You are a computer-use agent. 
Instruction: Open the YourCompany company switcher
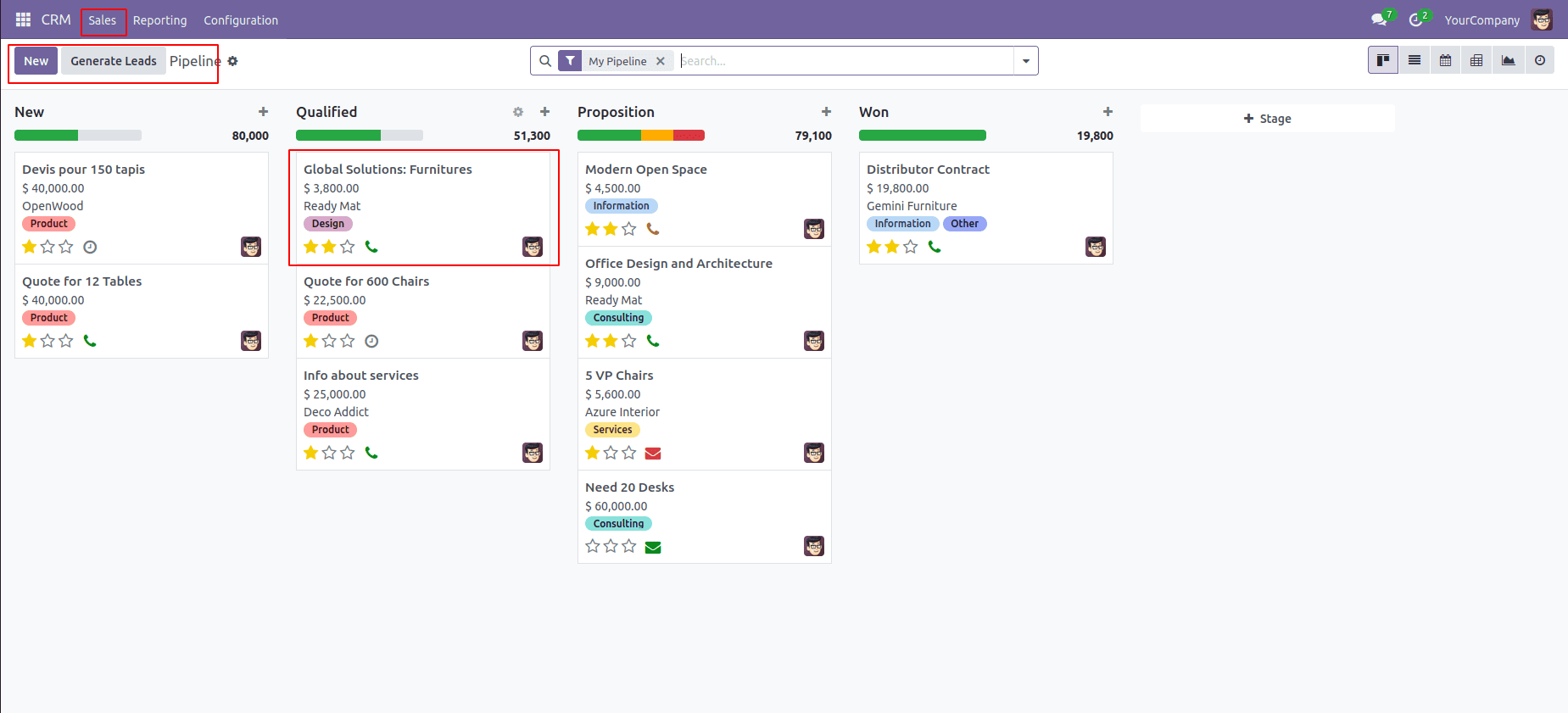click(x=1482, y=19)
